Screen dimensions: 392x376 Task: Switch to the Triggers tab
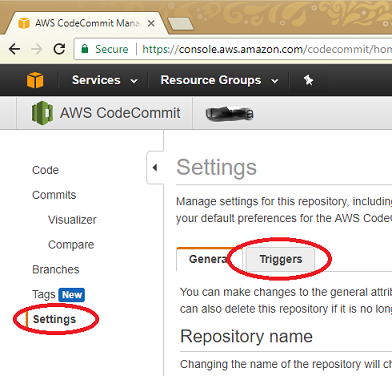tap(281, 259)
